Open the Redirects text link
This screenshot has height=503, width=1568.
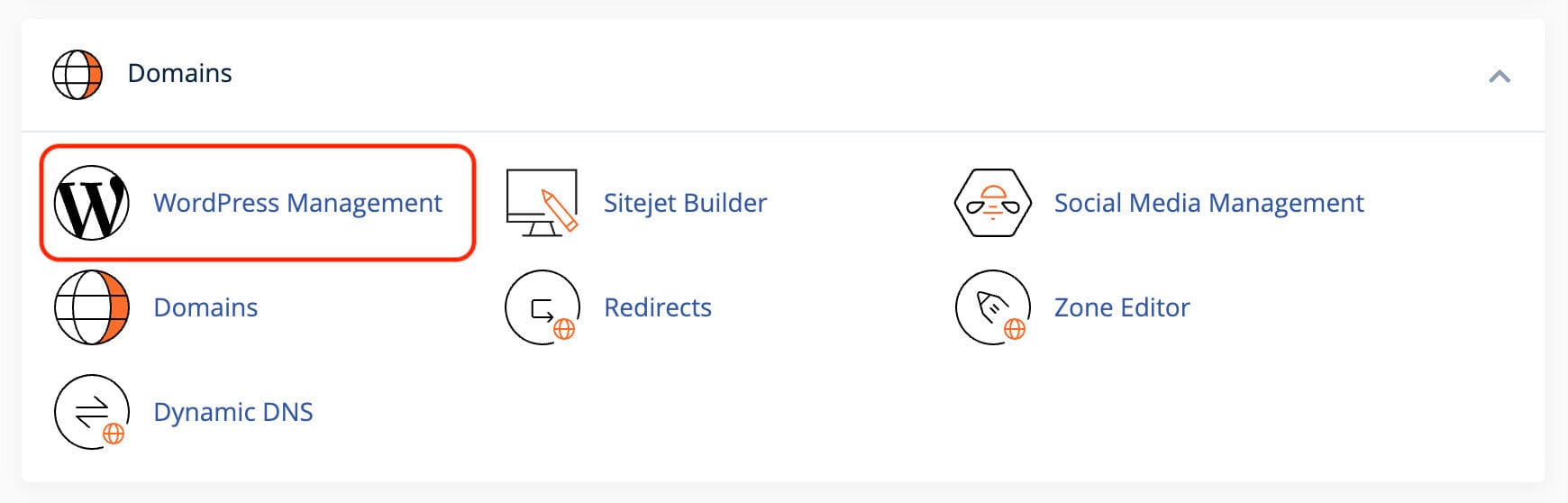pos(657,307)
